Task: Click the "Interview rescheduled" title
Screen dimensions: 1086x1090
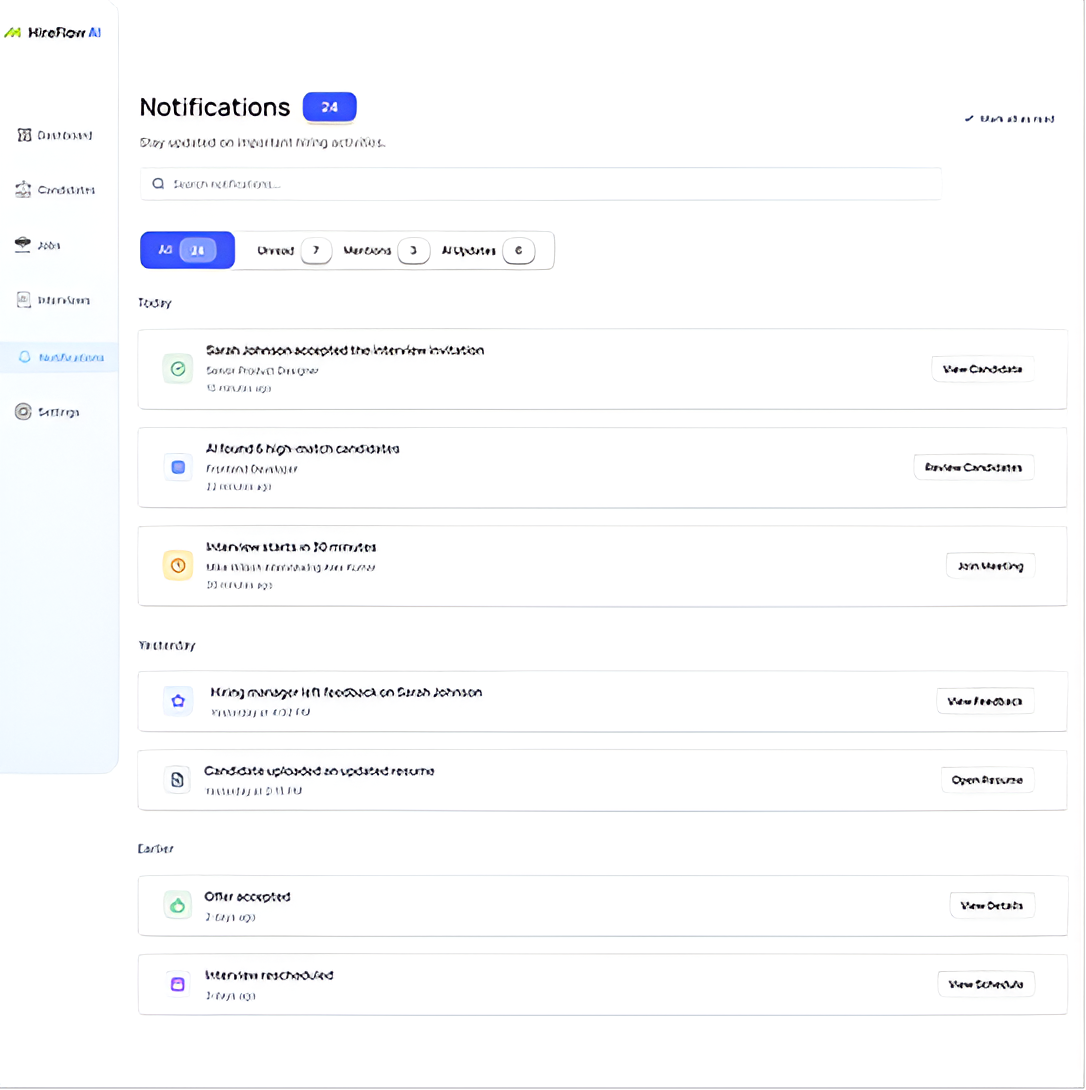Action: tap(269, 975)
